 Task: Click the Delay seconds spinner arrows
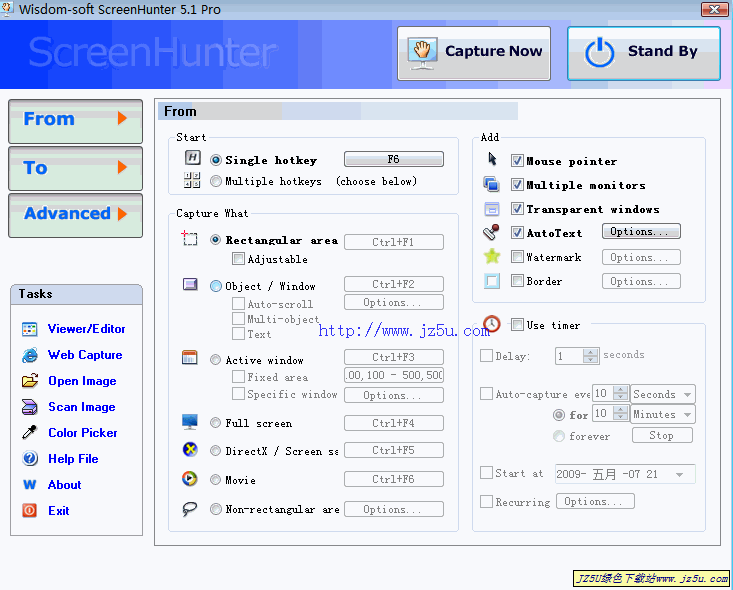[x=590, y=356]
